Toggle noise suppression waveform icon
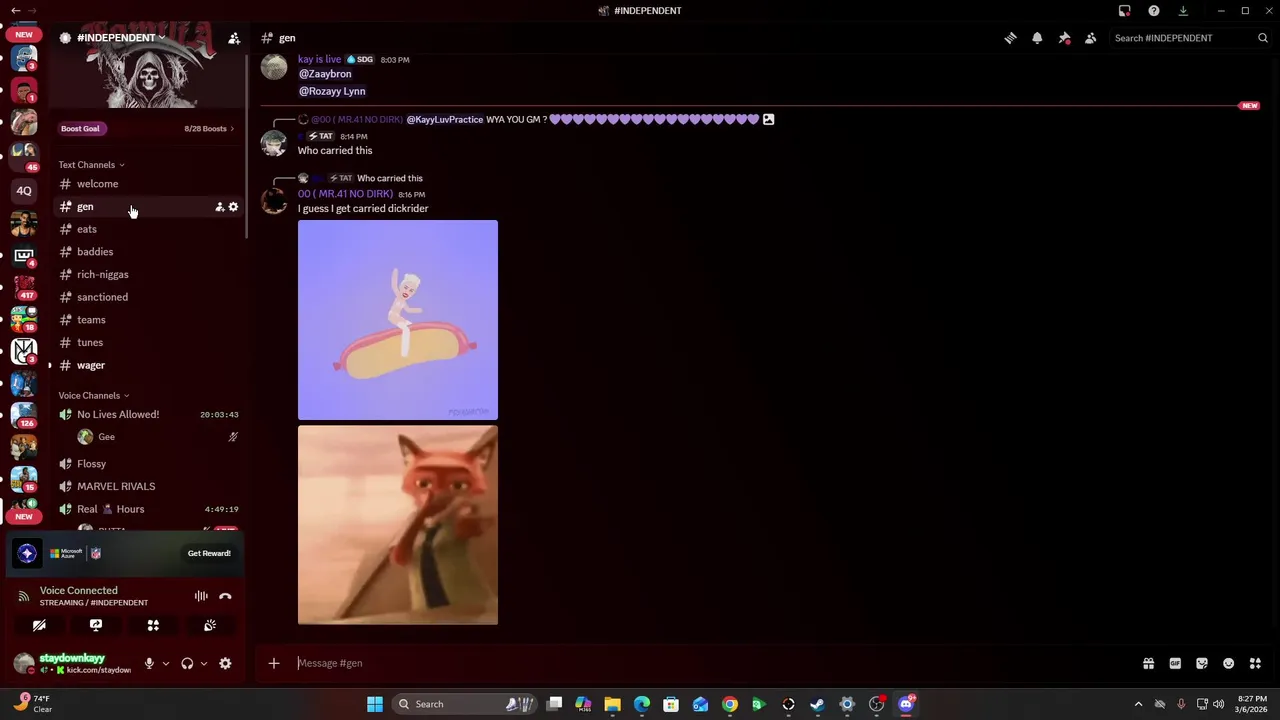This screenshot has width=1280, height=720. [201, 596]
